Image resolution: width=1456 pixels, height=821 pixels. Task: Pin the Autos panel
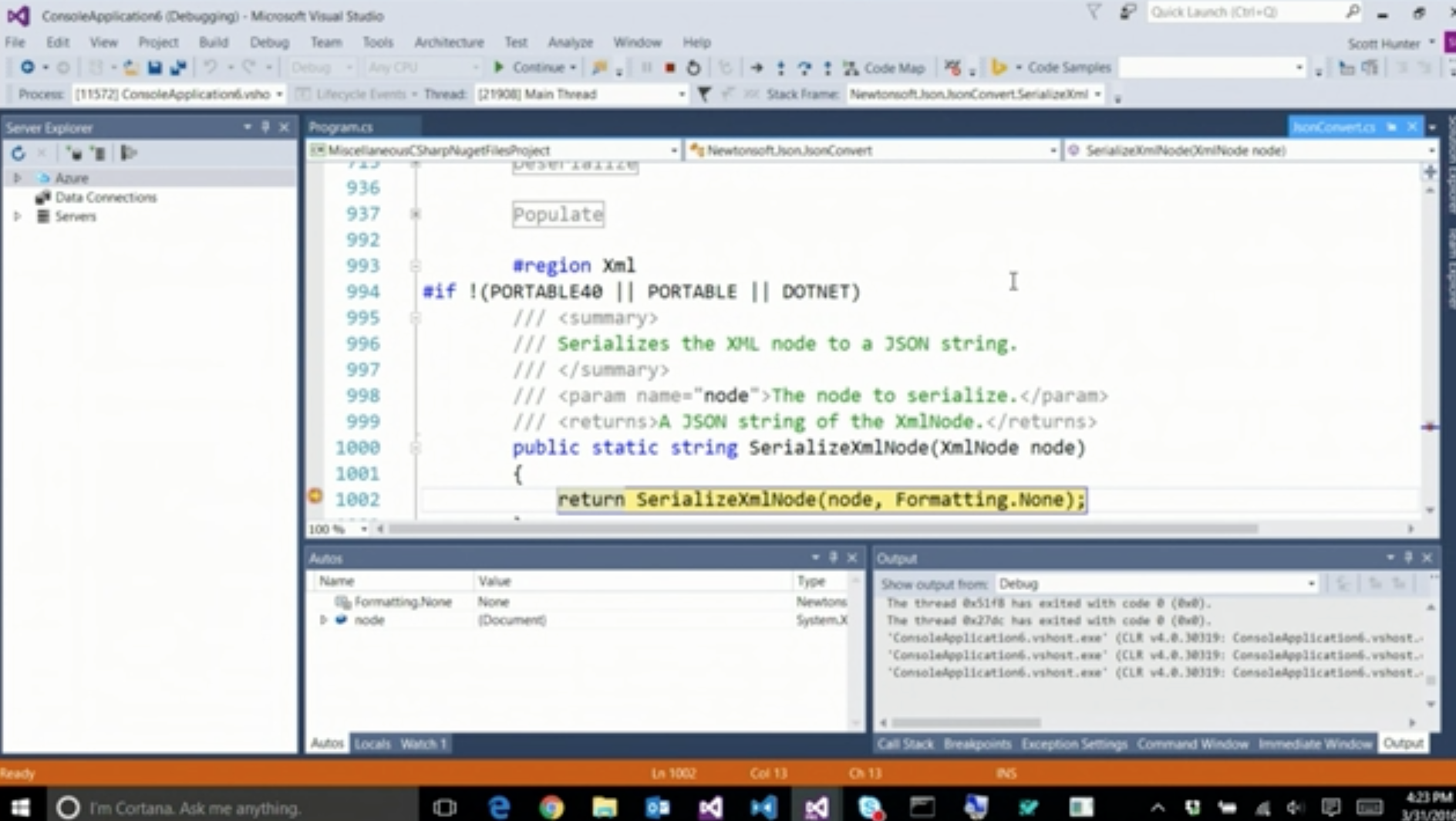click(834, 557)
